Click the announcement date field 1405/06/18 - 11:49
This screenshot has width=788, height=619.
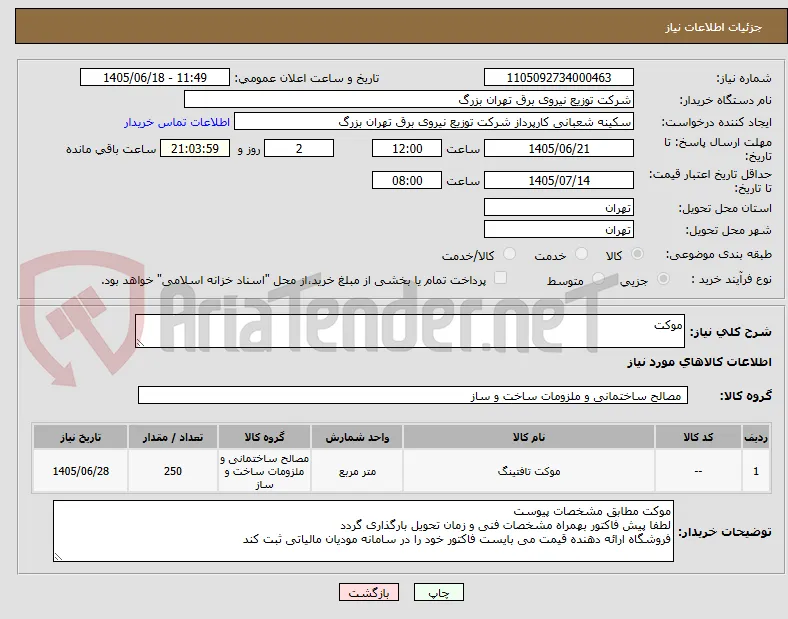point(155,77)
